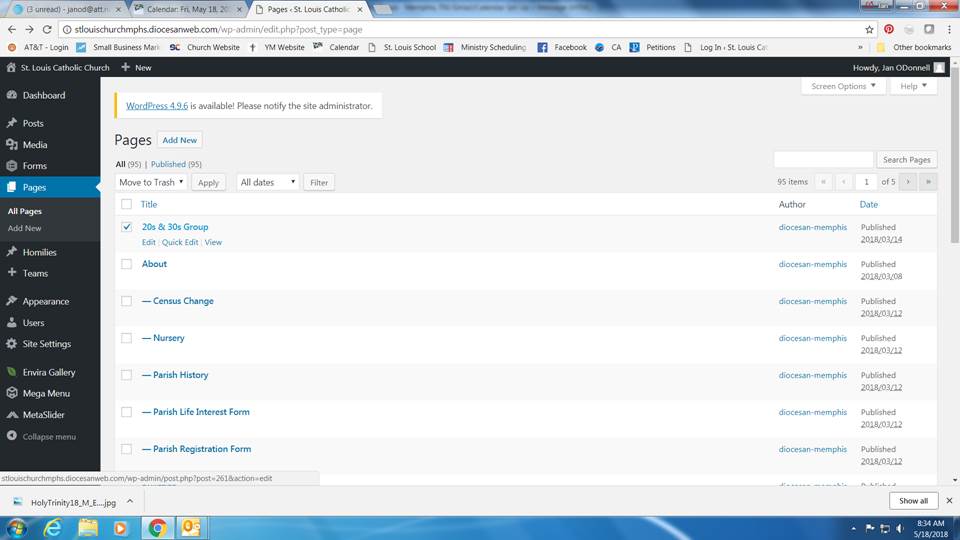Click the Homilies pin icon
Screen dimensions: 960x540
(12, 252)
